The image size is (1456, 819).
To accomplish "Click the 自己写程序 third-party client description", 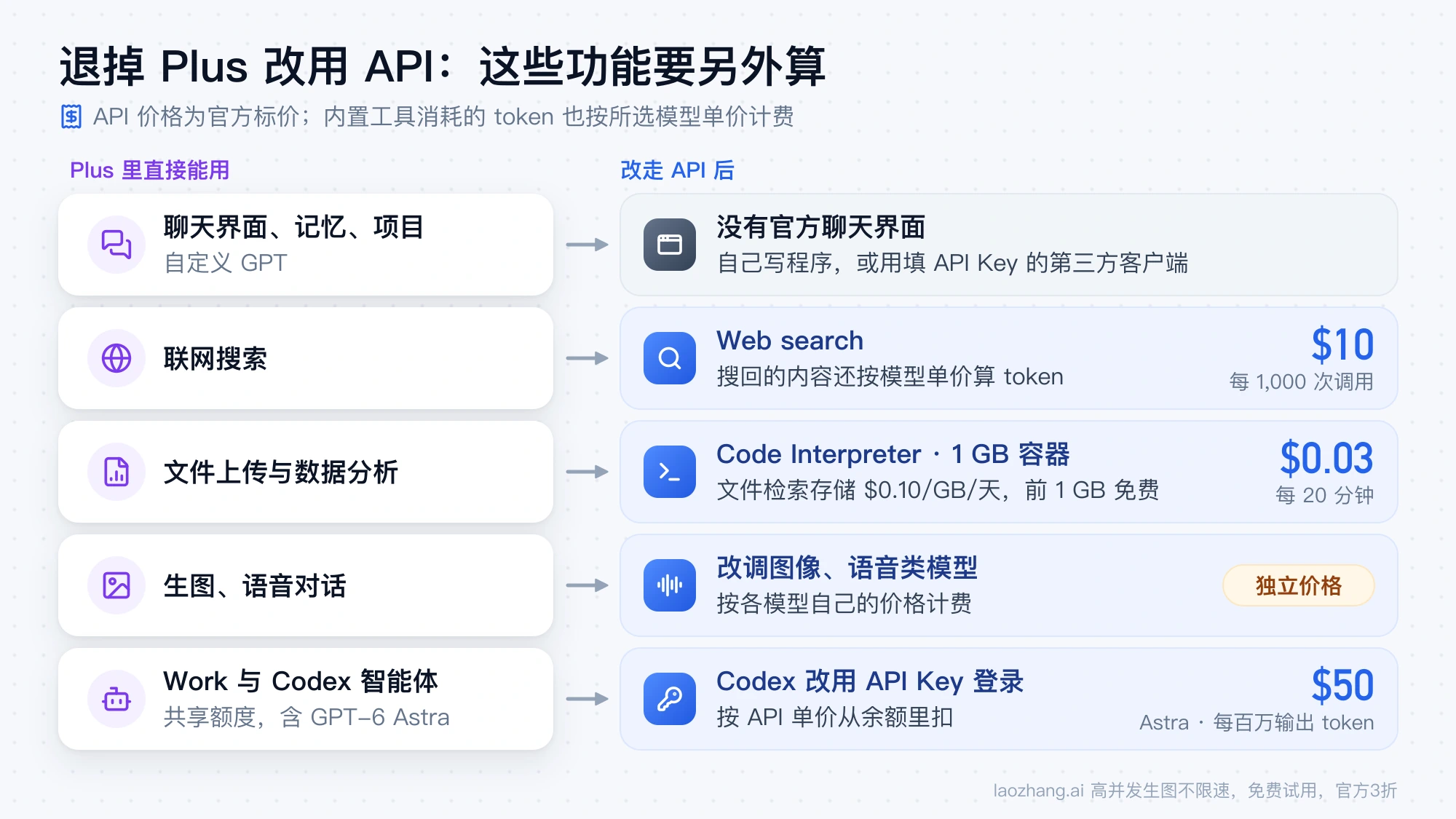I will point(952,263).
